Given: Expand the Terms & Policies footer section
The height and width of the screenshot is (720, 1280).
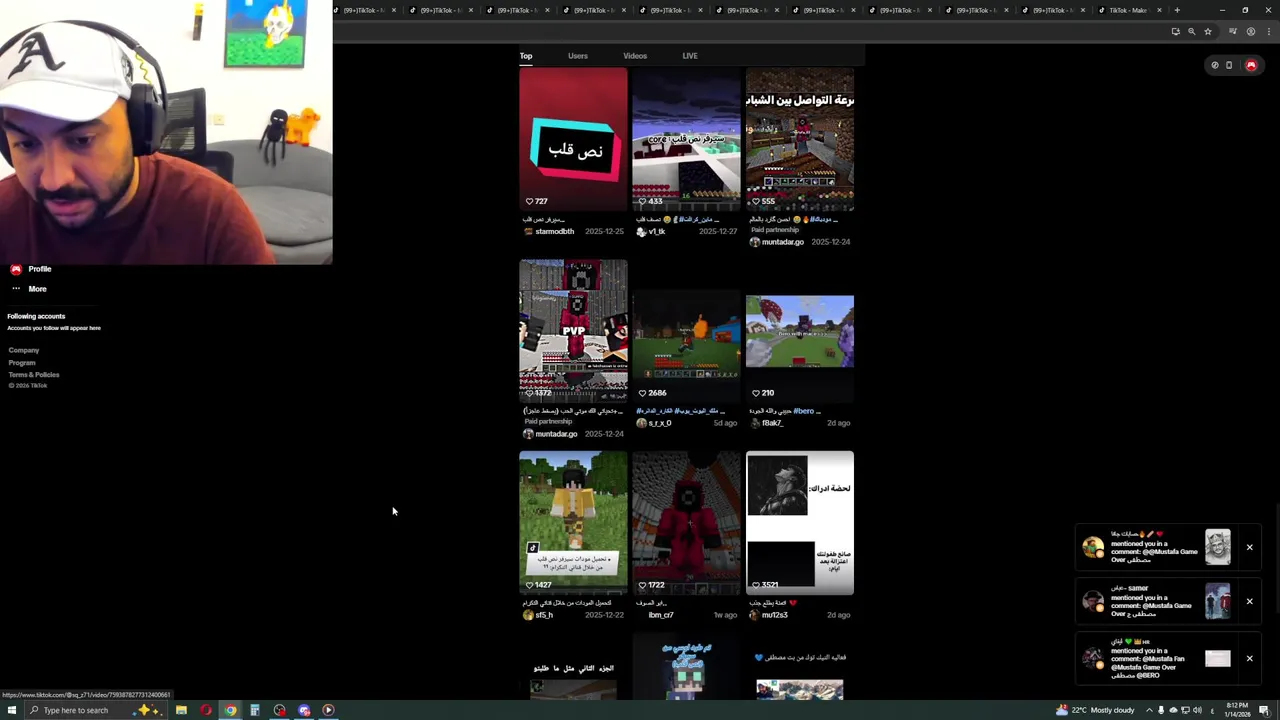Looking at the screenshot, I should point(34,375).
